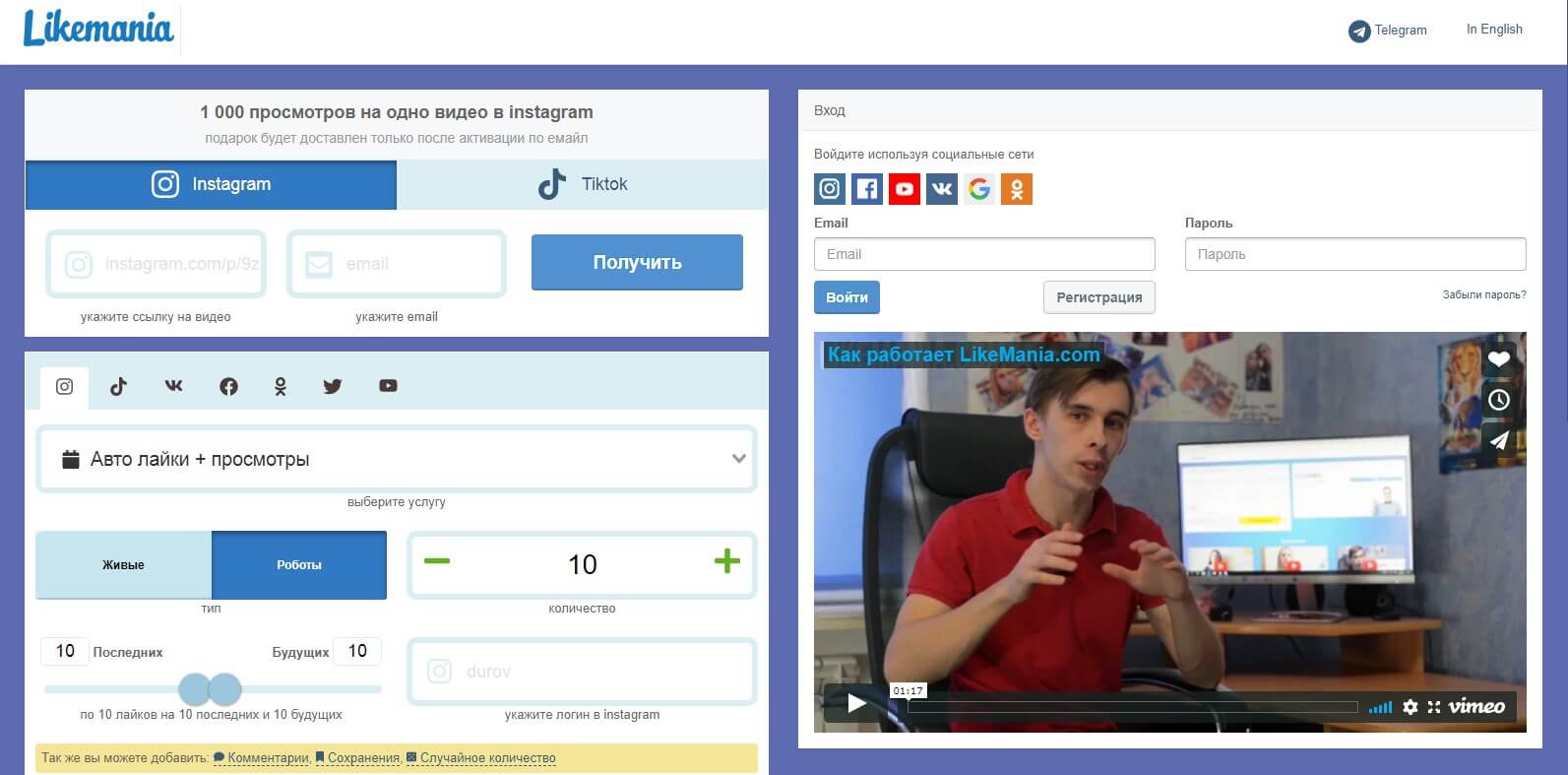Click the Получить button
The width and height of the screenshot is (1568, 775).
637,262
